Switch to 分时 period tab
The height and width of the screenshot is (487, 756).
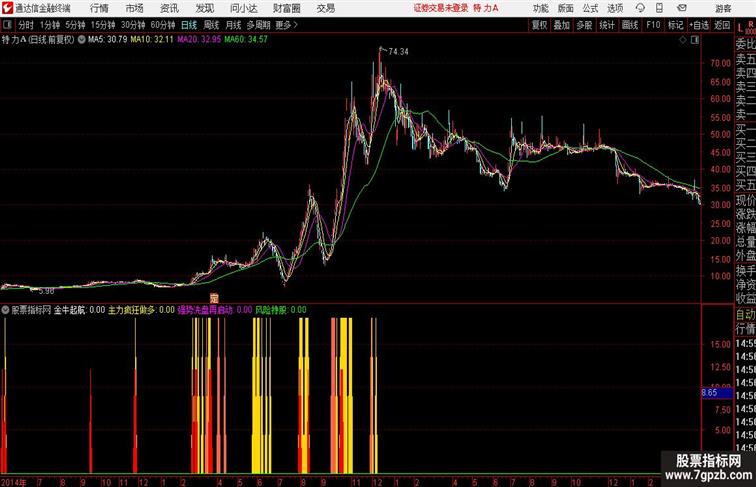(26, 25)
